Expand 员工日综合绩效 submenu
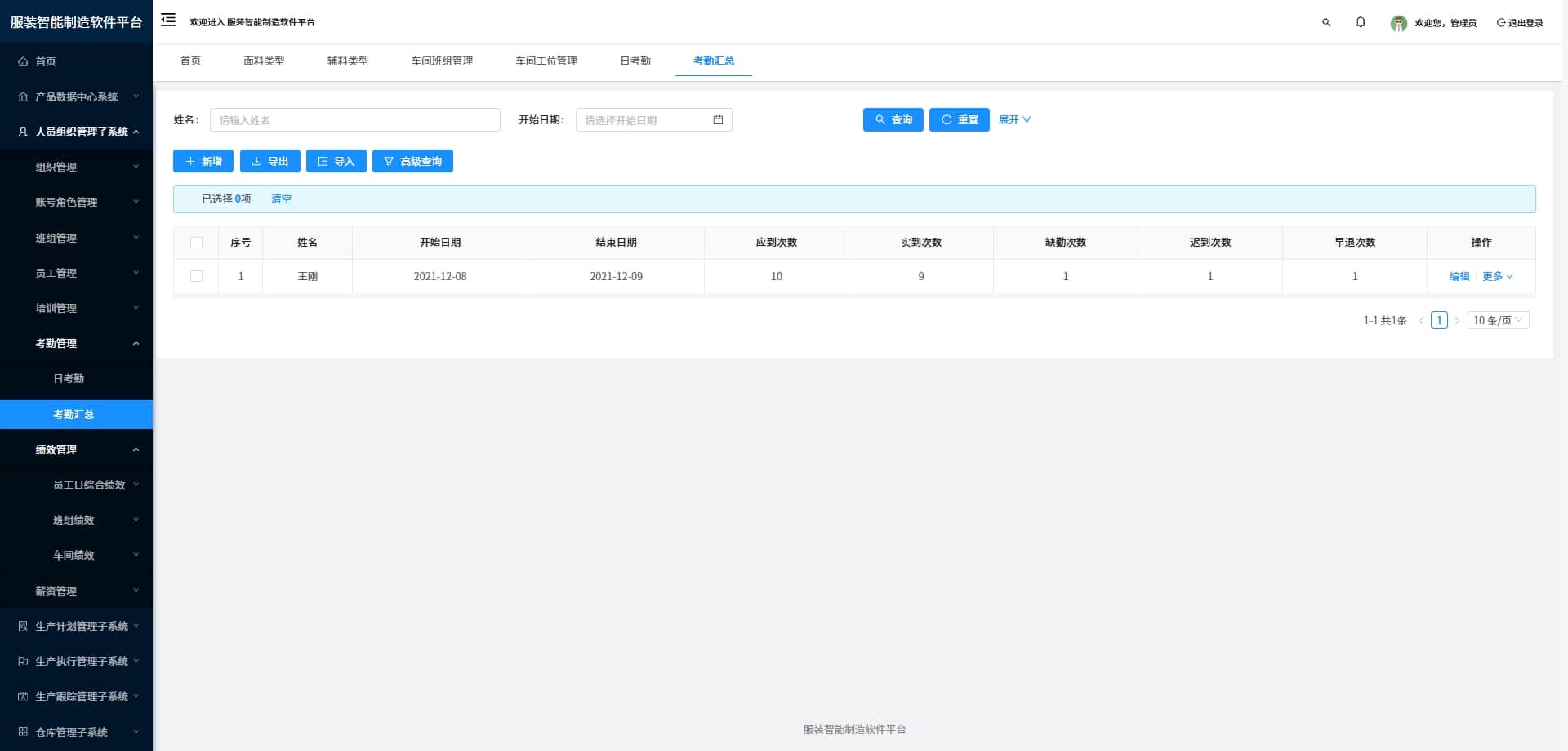1568x751 pixels. point(76,485)
